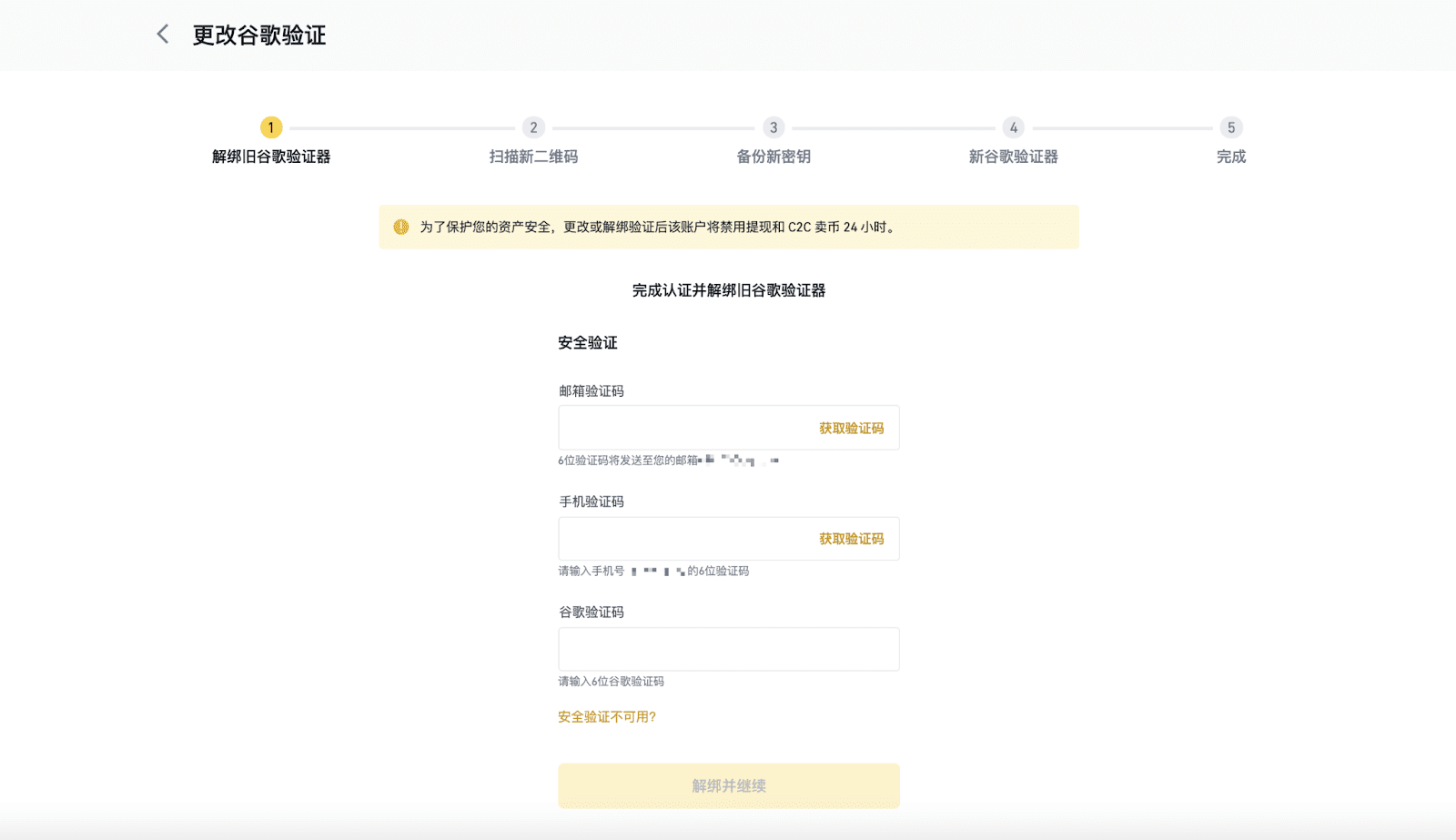1456x840 pixels.
Task: Select step 1 circle in progress bar
Action: coord(271,127)
